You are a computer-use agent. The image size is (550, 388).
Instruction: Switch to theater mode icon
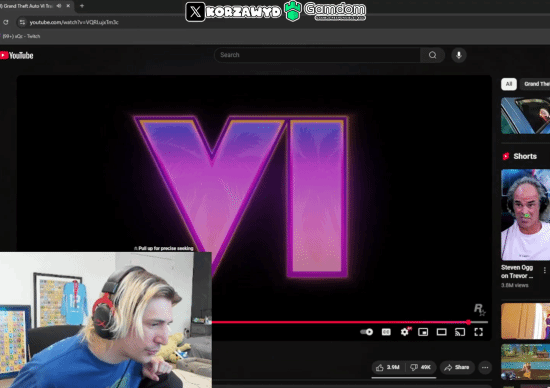[x=441, y=332]
